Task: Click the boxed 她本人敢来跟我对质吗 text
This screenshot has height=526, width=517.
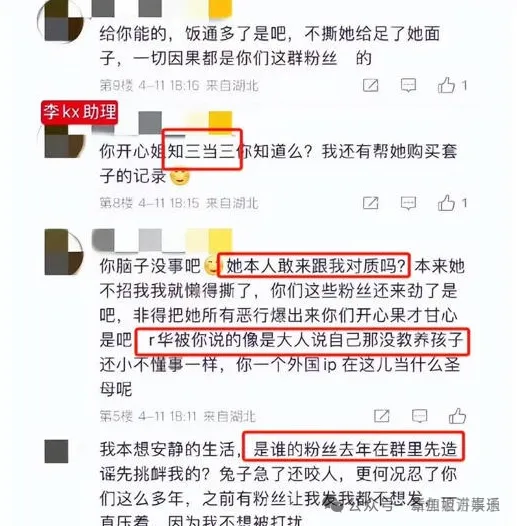Action: pos(313,265)
